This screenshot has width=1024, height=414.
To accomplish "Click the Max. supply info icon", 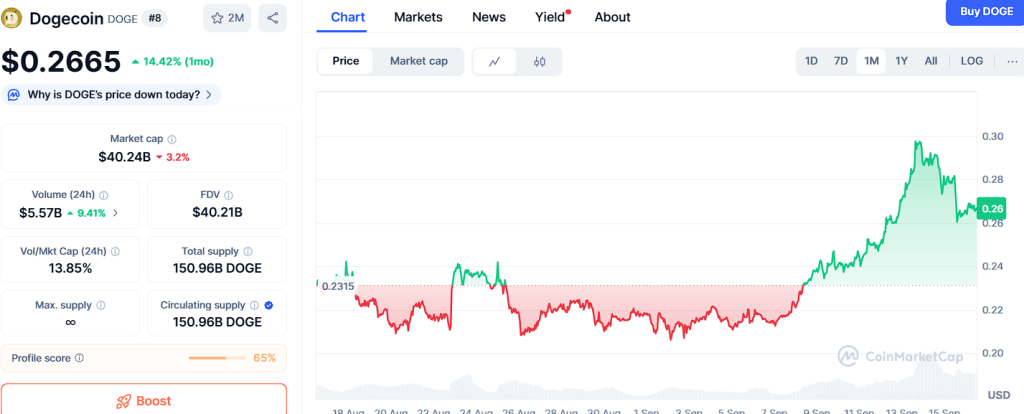I will (x=100, y=304).
